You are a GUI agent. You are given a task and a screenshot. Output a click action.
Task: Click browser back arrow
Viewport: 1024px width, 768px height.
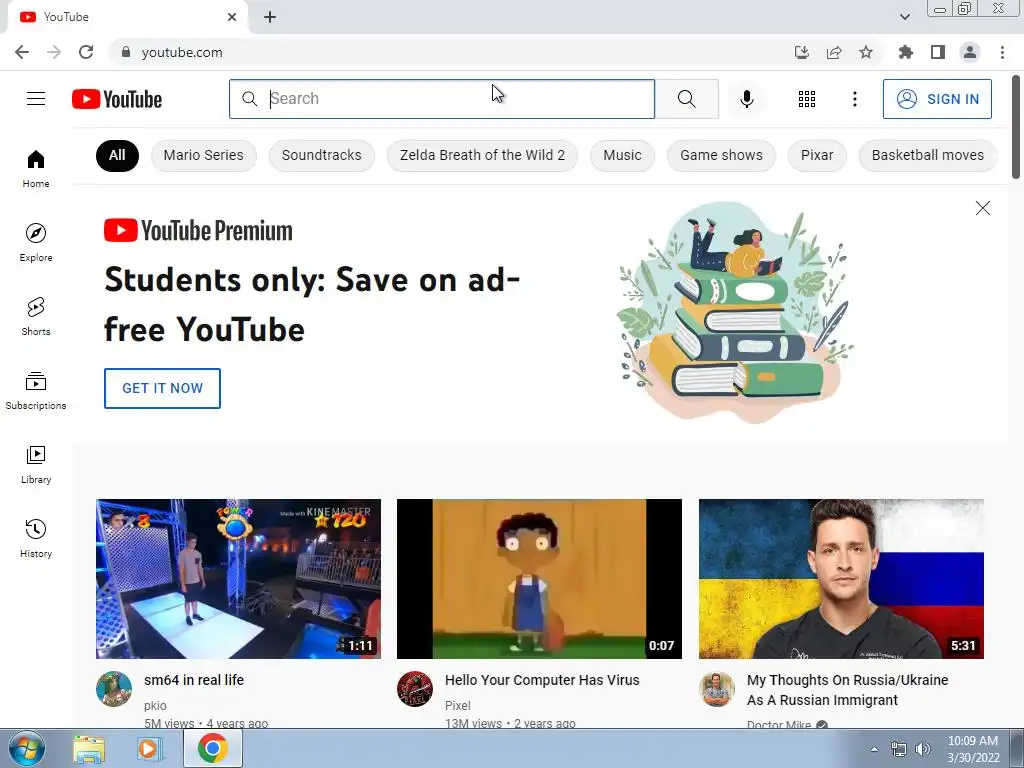point(22,52)
